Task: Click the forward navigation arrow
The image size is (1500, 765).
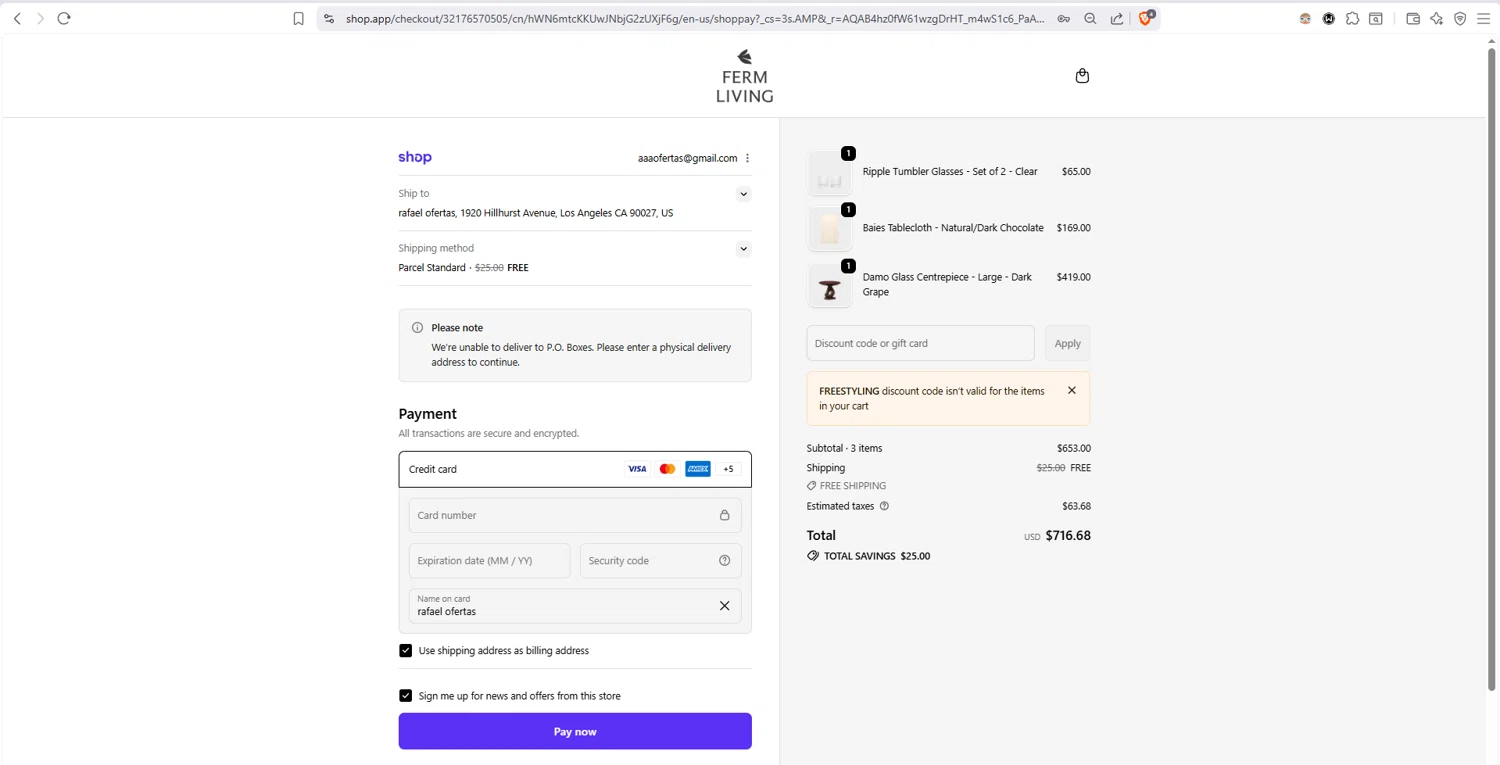Action: pos(40,18)
